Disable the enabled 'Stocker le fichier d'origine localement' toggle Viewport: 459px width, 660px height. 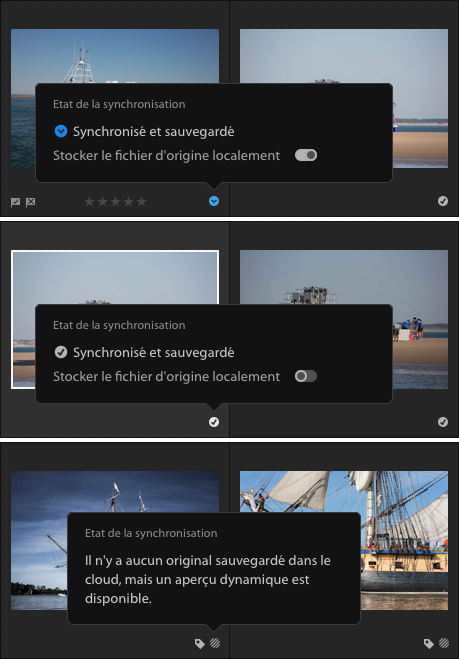[x=306, y=155]
